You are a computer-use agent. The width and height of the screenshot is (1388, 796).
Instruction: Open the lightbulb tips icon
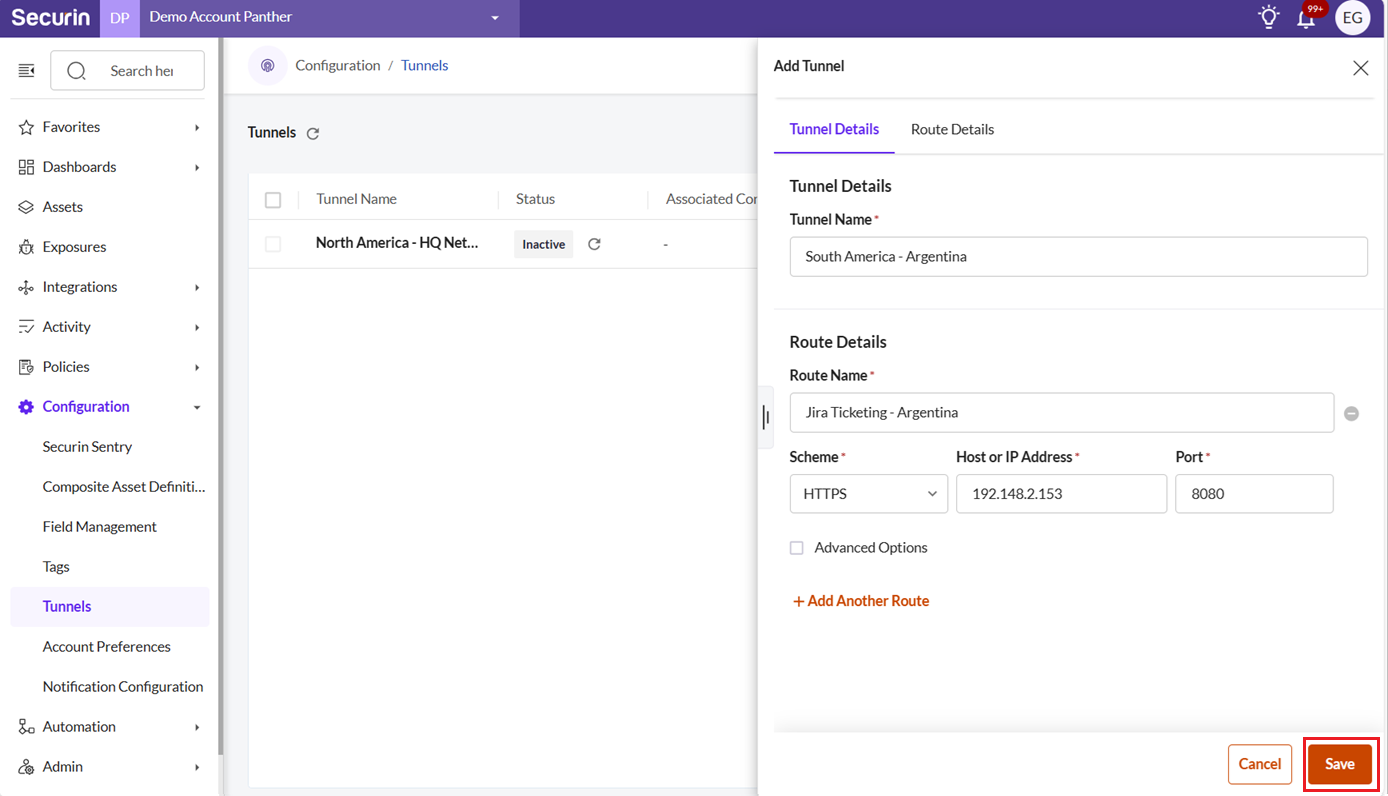[x=1269, y=17]
